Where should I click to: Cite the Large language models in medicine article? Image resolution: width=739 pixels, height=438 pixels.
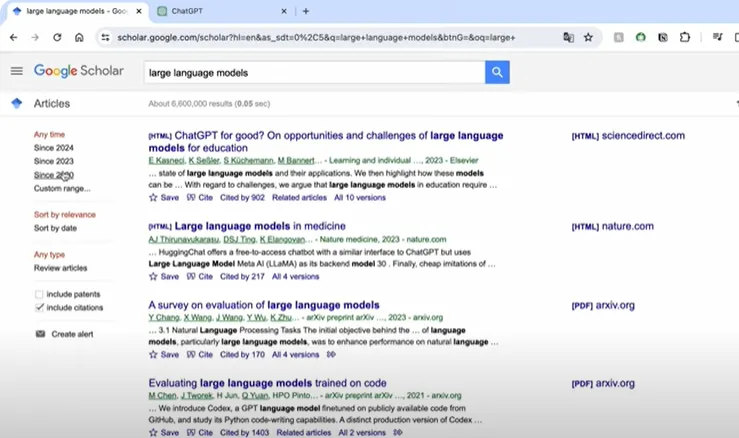pos(200,276)
